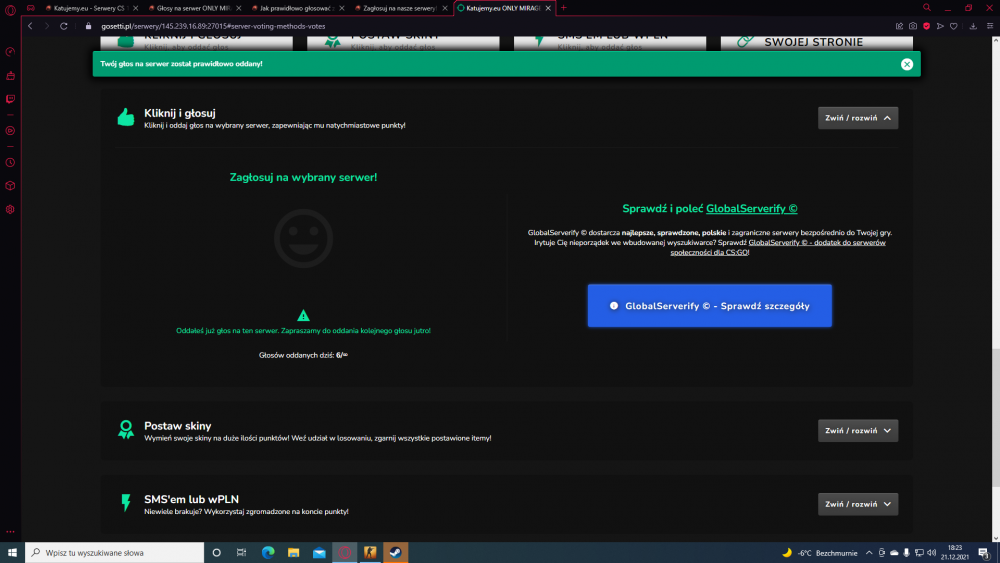Viewport: 1000px width, 563px height.
Task: Dismiss the green vote confirmation banner
Action: click(907, 64)
